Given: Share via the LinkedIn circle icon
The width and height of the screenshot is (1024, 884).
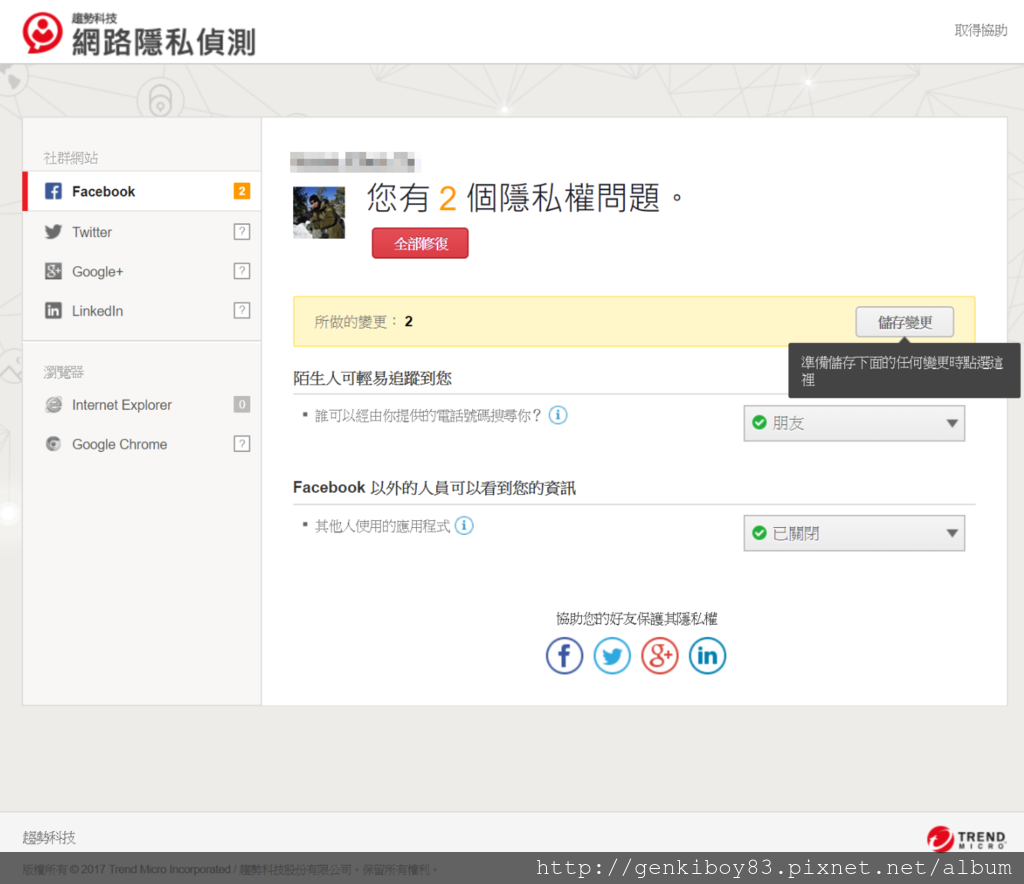Looking at the screenshot, I should pos(707,655).
